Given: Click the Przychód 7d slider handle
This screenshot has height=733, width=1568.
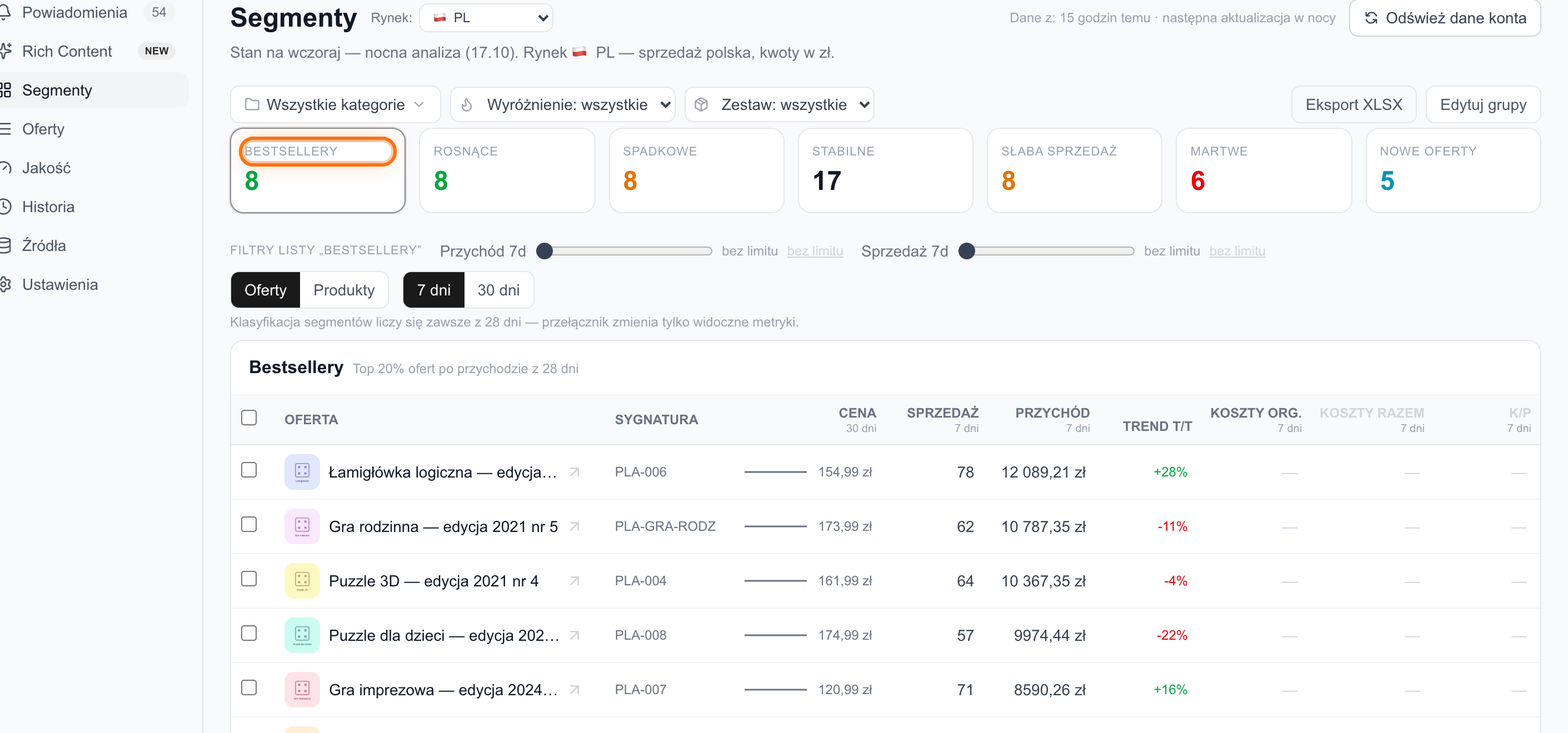Looking at the screenshot, I should 545,251.
